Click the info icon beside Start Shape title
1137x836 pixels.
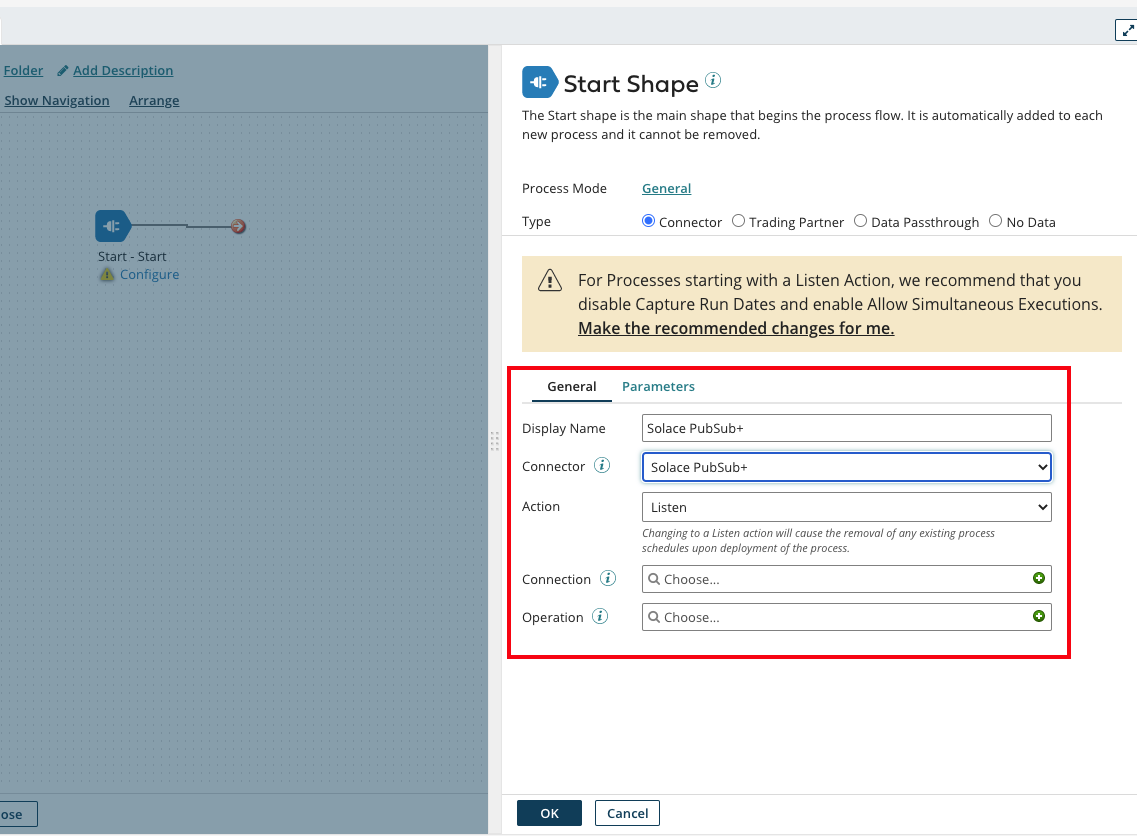713,81
